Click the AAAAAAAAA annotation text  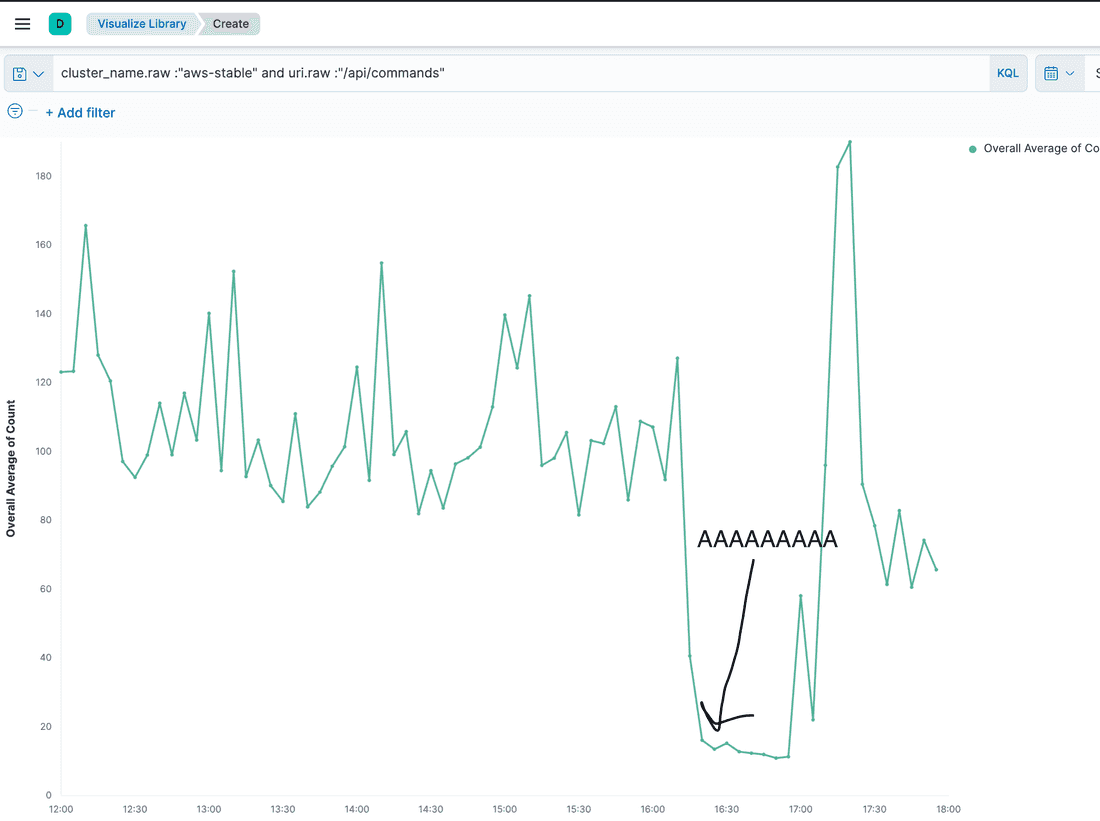coord(767,540)
